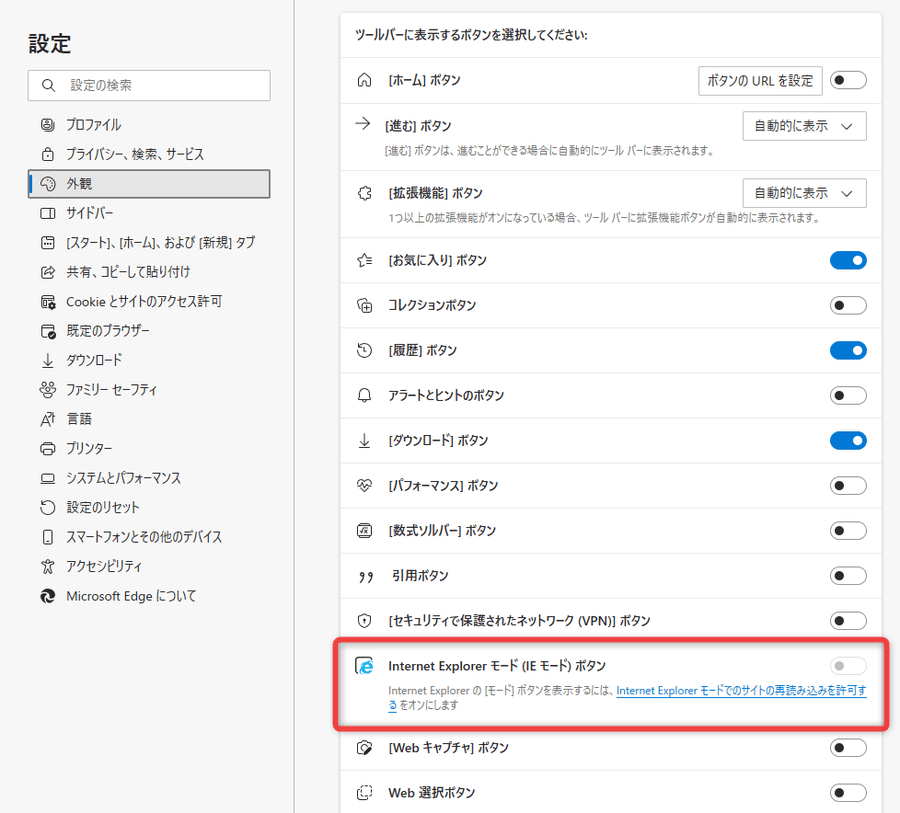The width and height of the screenshot is (900, 813).
Task: Click the star icon beside お気に入り ボタン
Action: tap(364, 261)
